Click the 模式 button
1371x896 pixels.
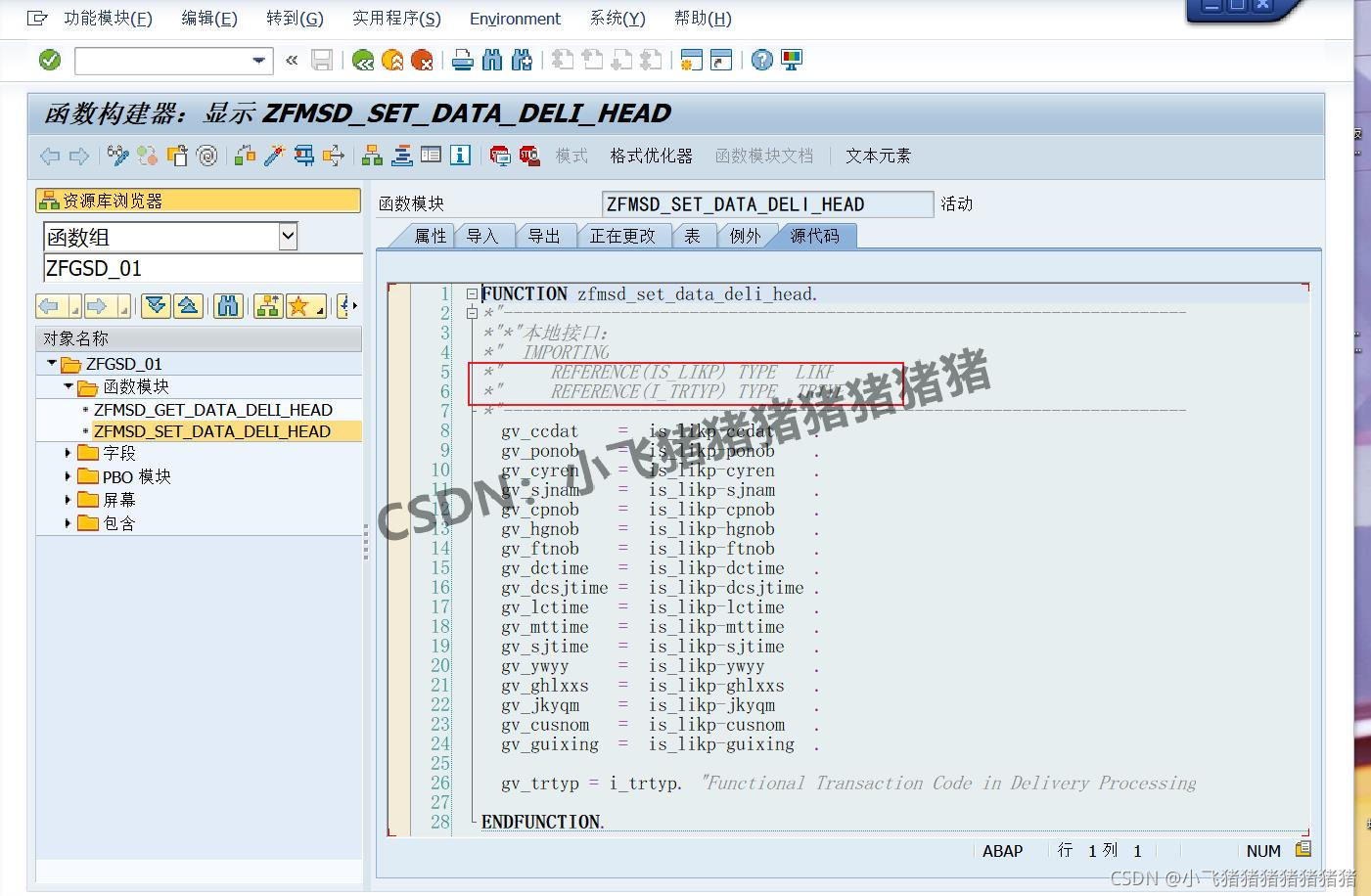(571, 156)
